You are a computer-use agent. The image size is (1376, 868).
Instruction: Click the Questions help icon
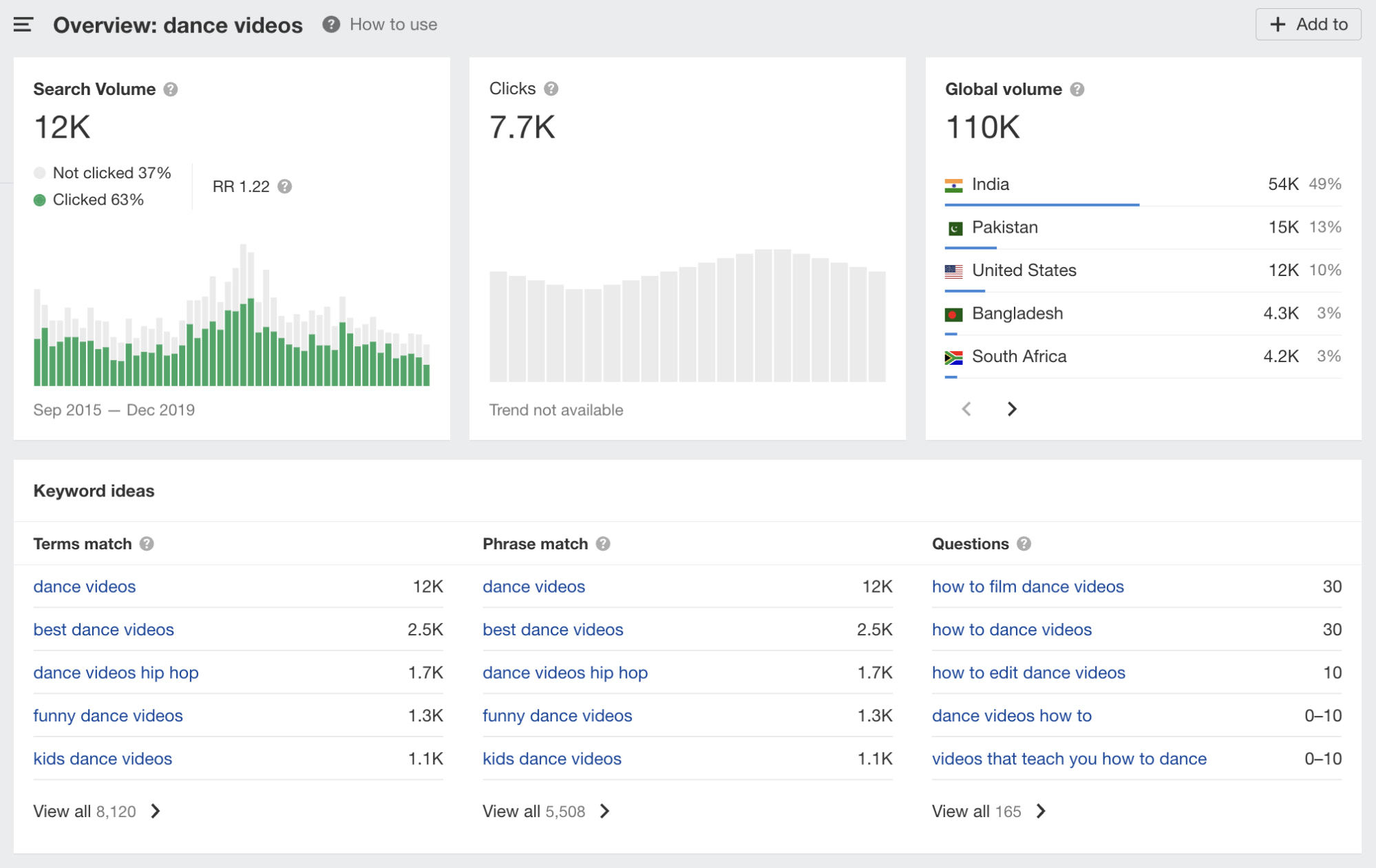tap(1024, 544)
